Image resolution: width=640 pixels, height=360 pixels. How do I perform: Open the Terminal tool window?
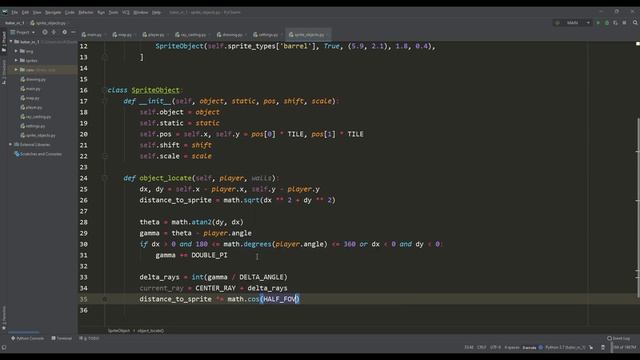click(62, 338)
